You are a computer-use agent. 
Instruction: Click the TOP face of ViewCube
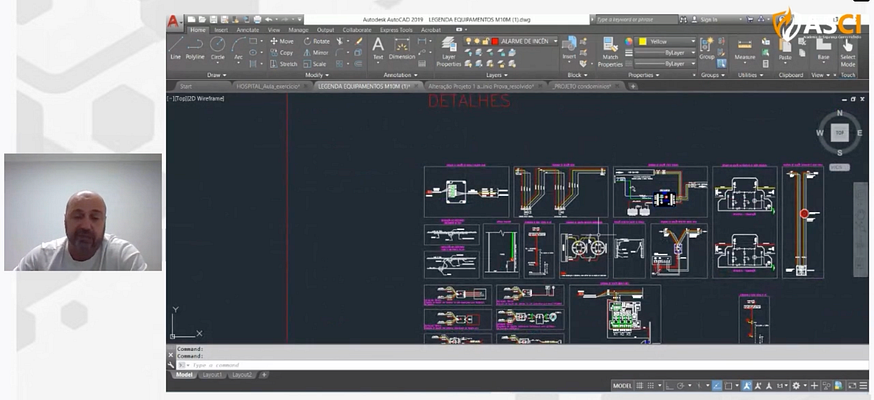pos(839,133)
